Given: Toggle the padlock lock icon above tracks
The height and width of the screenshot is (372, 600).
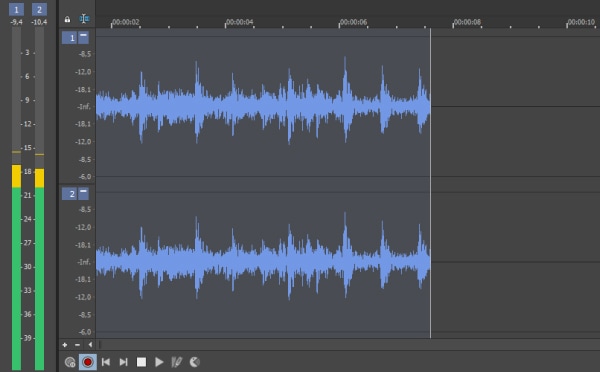Looking at the screenshot, I should coord(67,19).
